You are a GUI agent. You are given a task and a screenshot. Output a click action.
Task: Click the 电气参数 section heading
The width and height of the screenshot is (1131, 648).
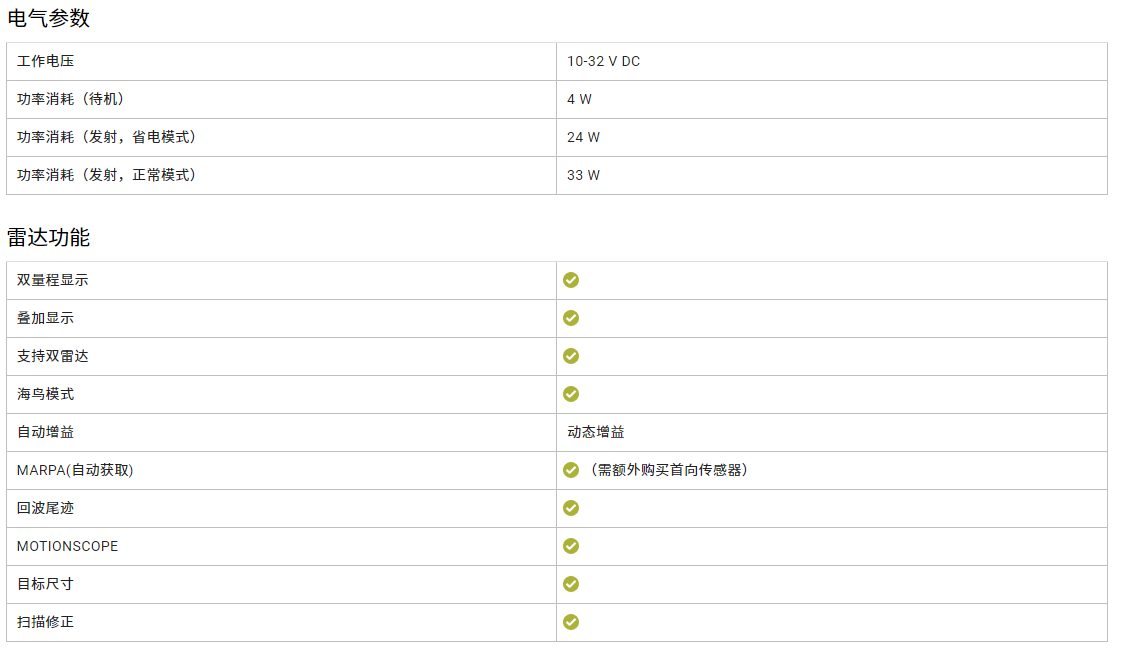(x=48, y=18)
